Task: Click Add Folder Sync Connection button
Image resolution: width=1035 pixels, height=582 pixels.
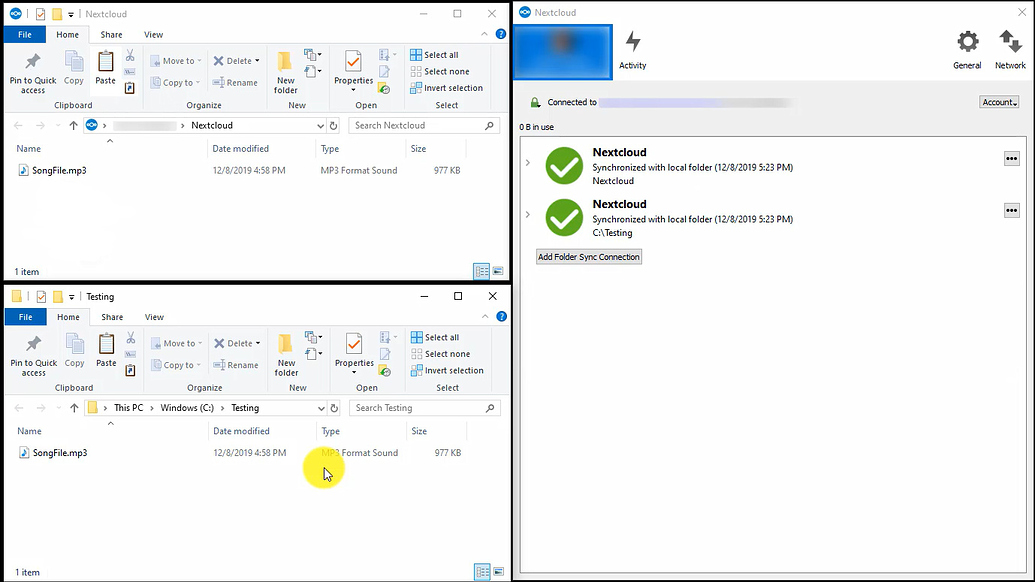Action: click(589, 257)
